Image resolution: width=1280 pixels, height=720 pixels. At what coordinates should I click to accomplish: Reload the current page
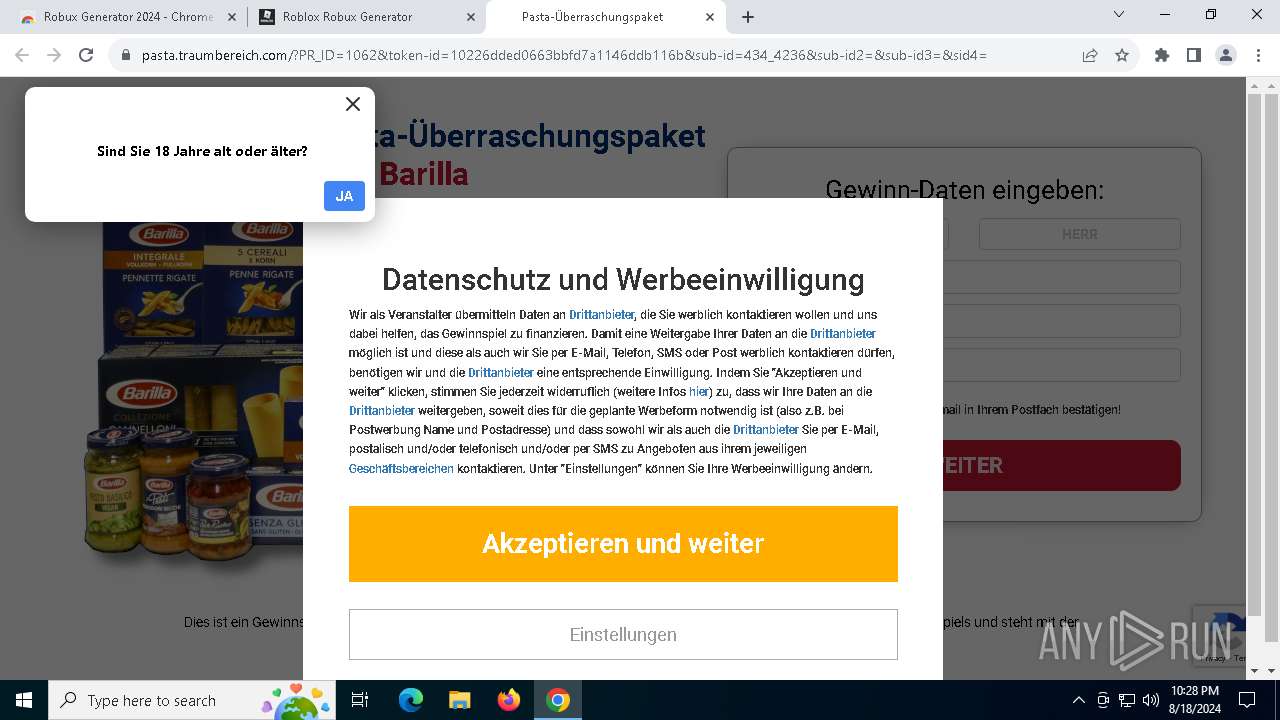86,56
